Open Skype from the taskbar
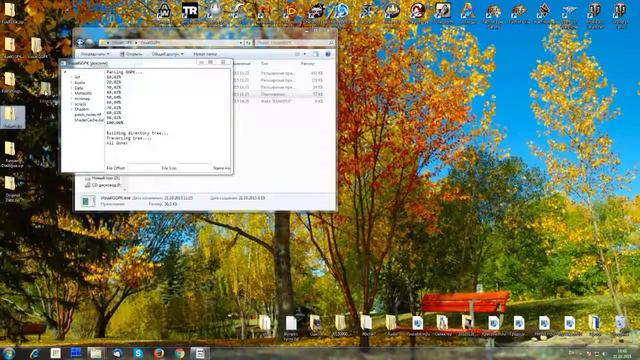The width and height of the screenshot is (640, 360). [x=138, y=353]
